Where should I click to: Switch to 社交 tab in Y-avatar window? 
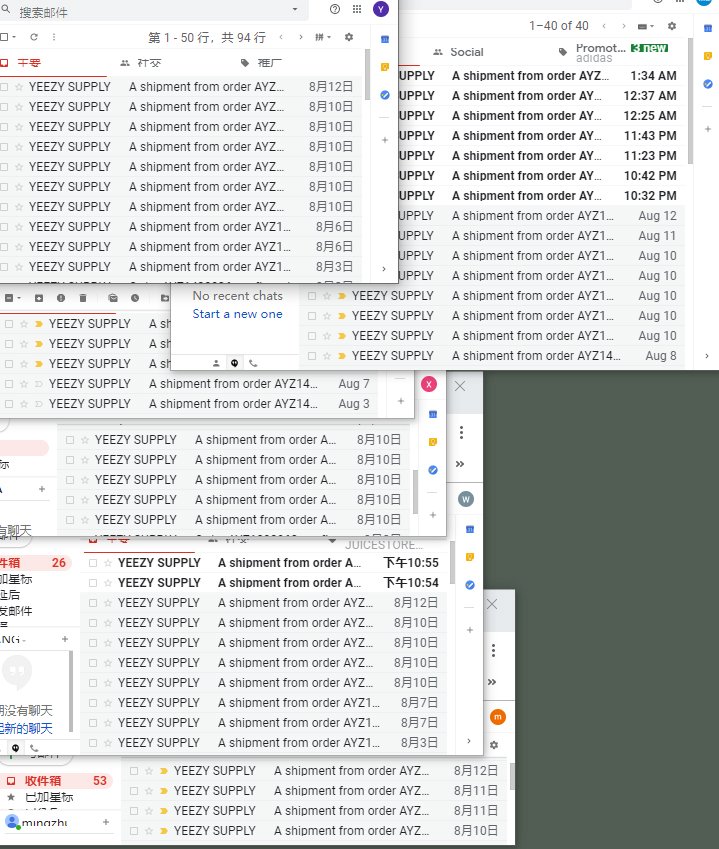click(141, 63)
